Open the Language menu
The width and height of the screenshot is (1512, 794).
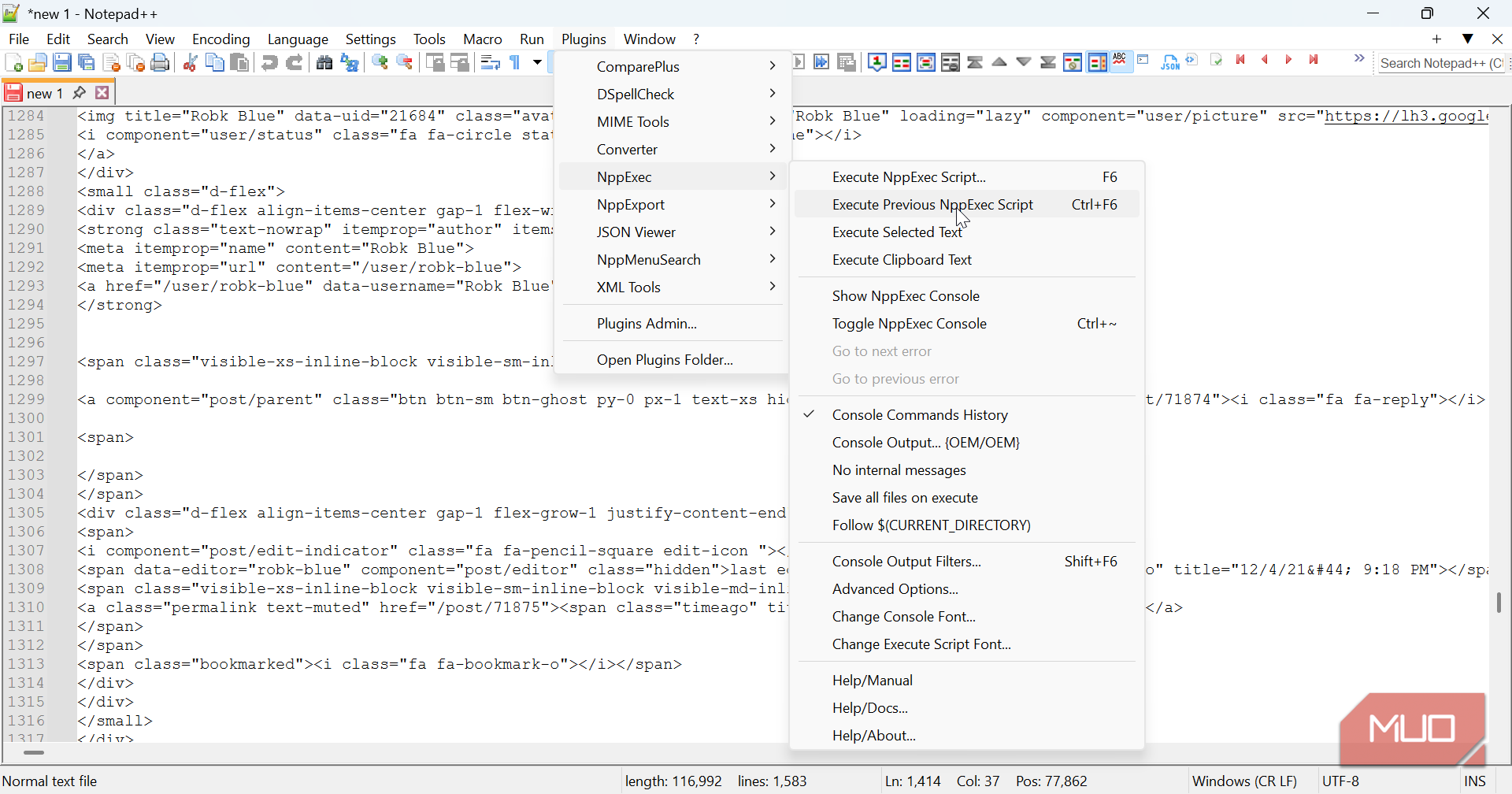tap(298, 39)
